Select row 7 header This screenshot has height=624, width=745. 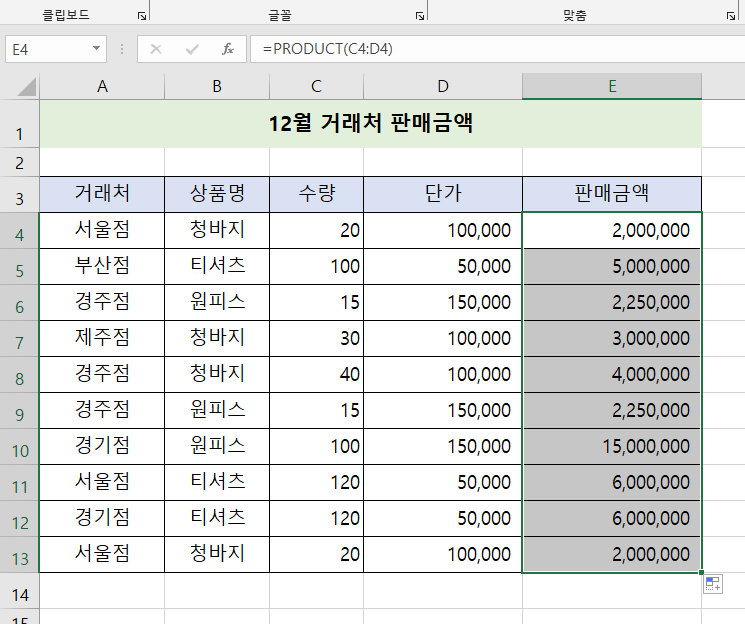[x=19, y=339]
